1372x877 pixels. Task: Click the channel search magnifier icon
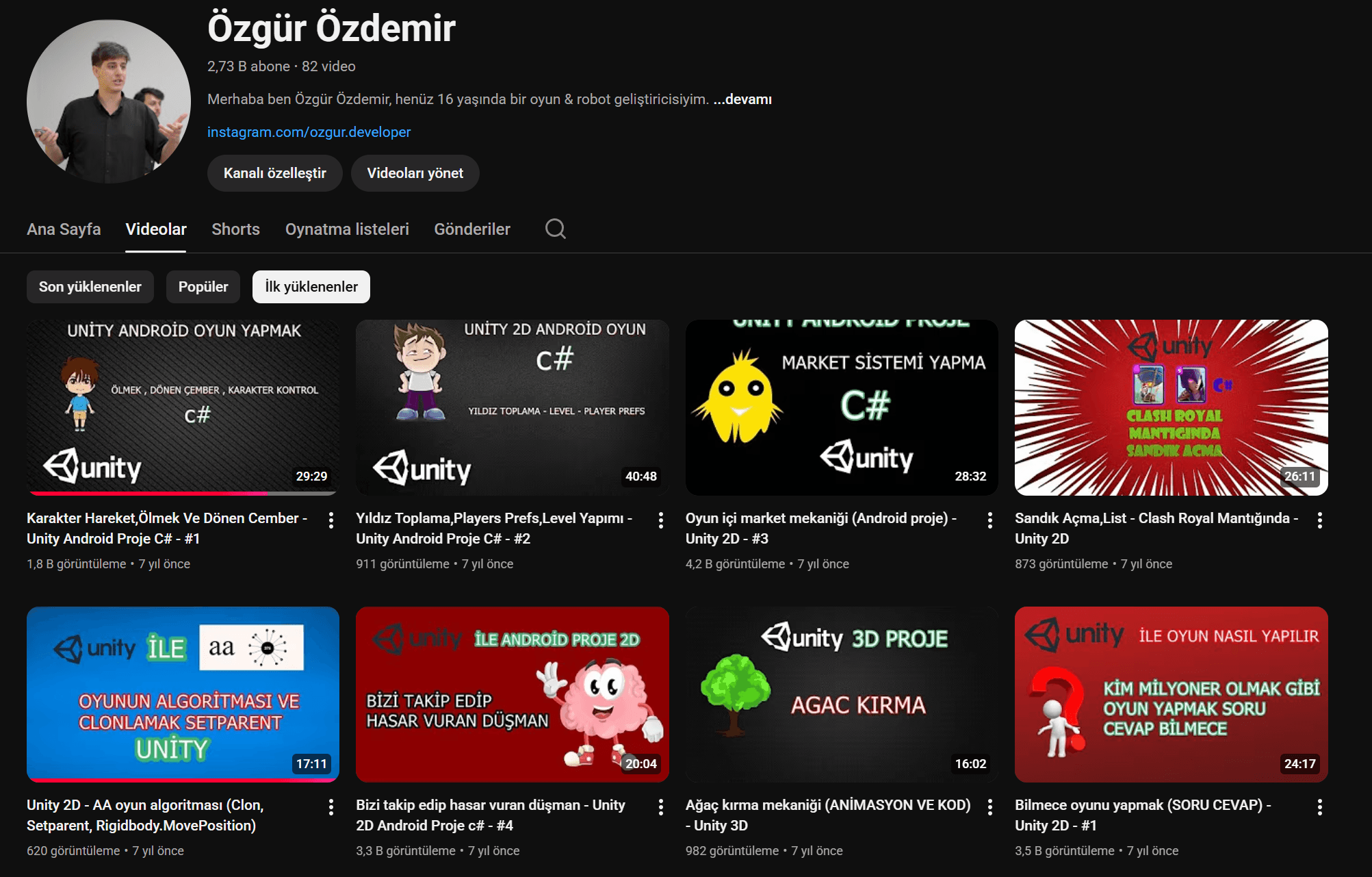coord(555,229)
